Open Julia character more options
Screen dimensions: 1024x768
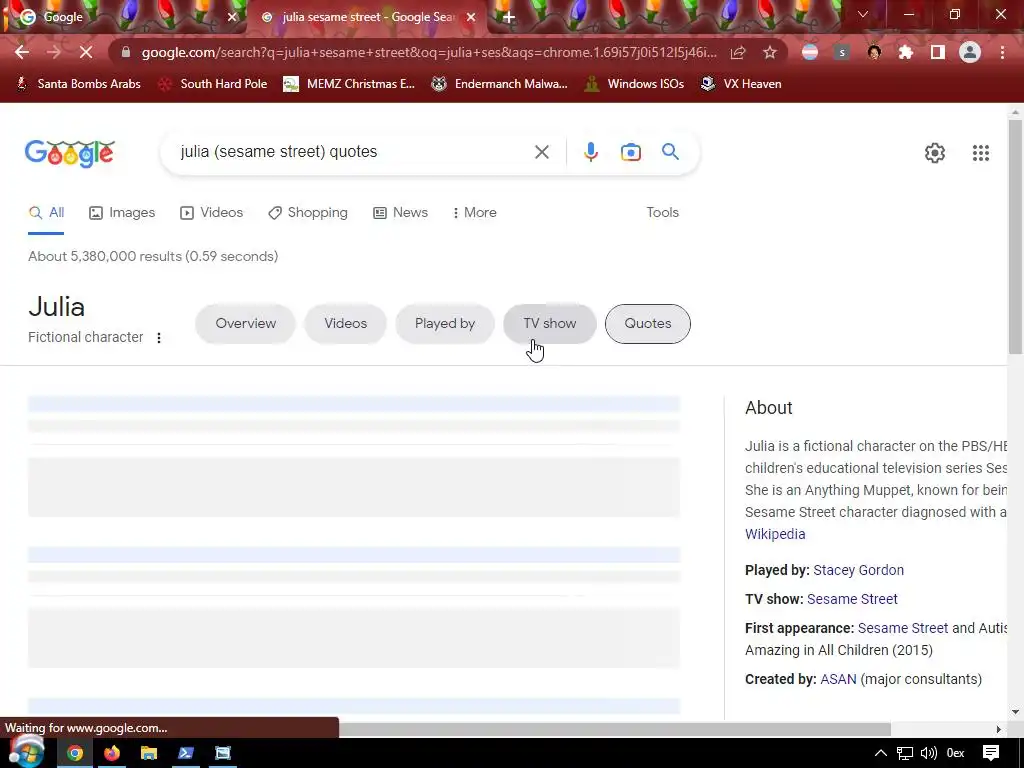[159, 338]
